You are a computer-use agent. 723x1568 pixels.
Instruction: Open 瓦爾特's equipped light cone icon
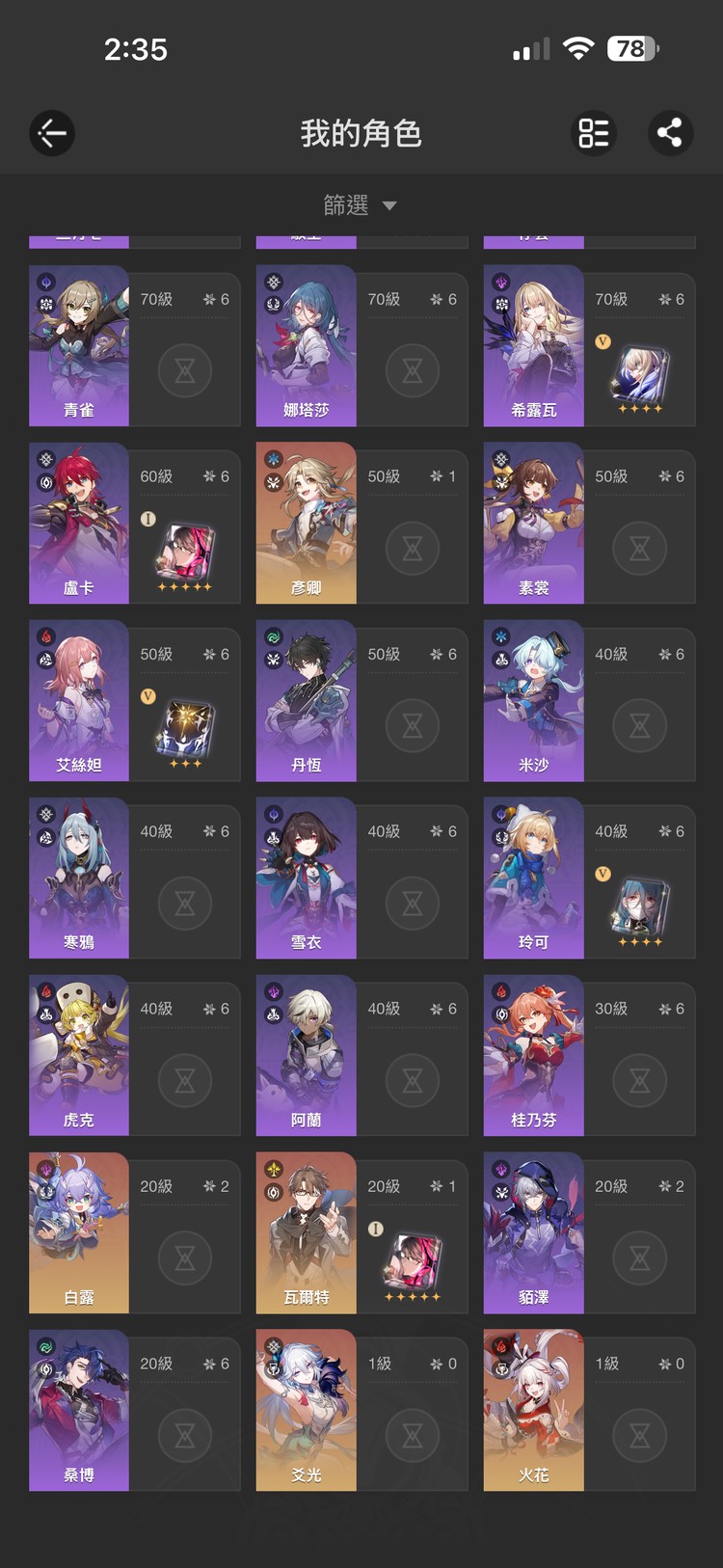click(413, 1262)
